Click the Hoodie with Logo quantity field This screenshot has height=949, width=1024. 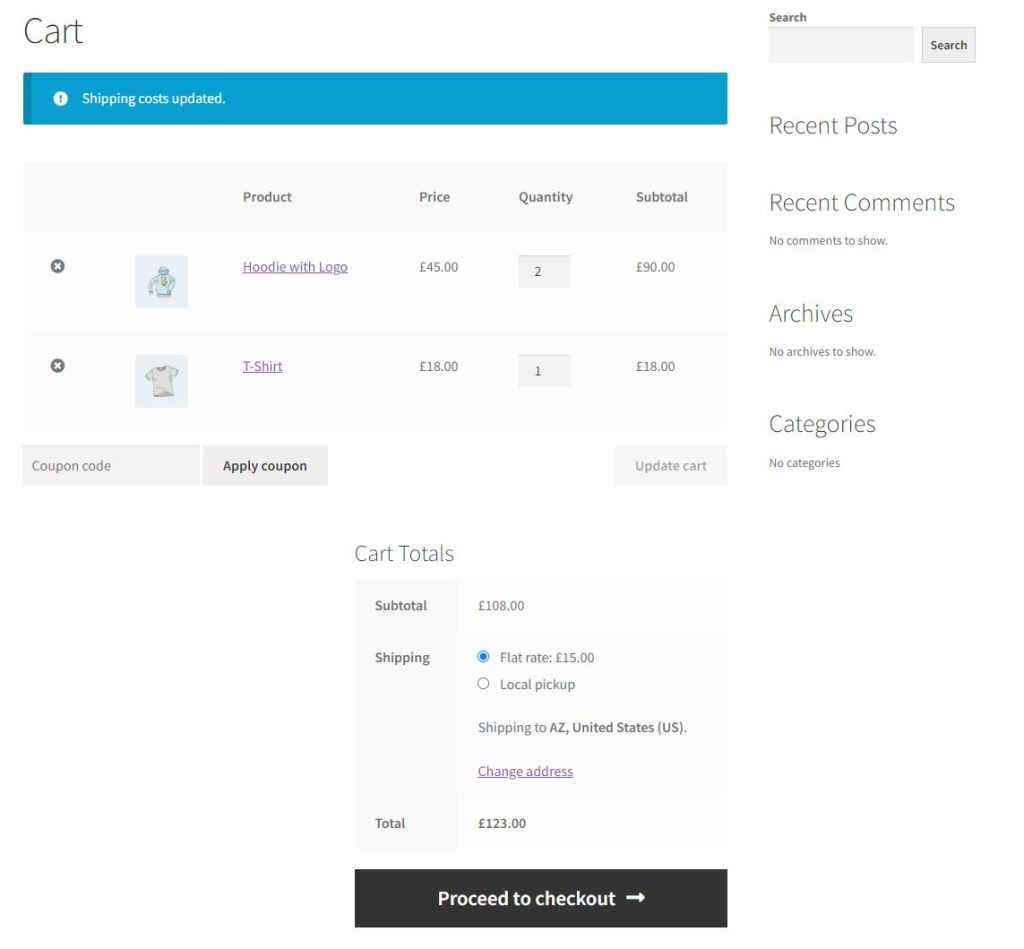tap(544, 271)
